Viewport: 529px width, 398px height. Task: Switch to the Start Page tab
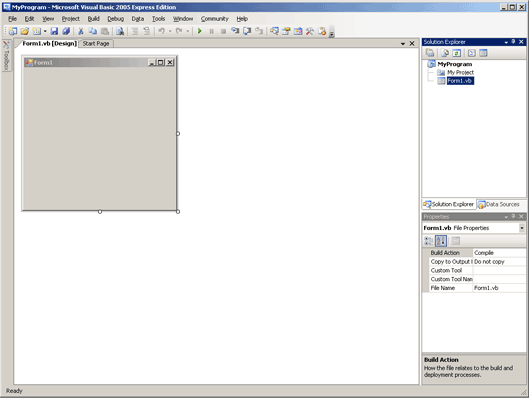[x=96, y=44]
